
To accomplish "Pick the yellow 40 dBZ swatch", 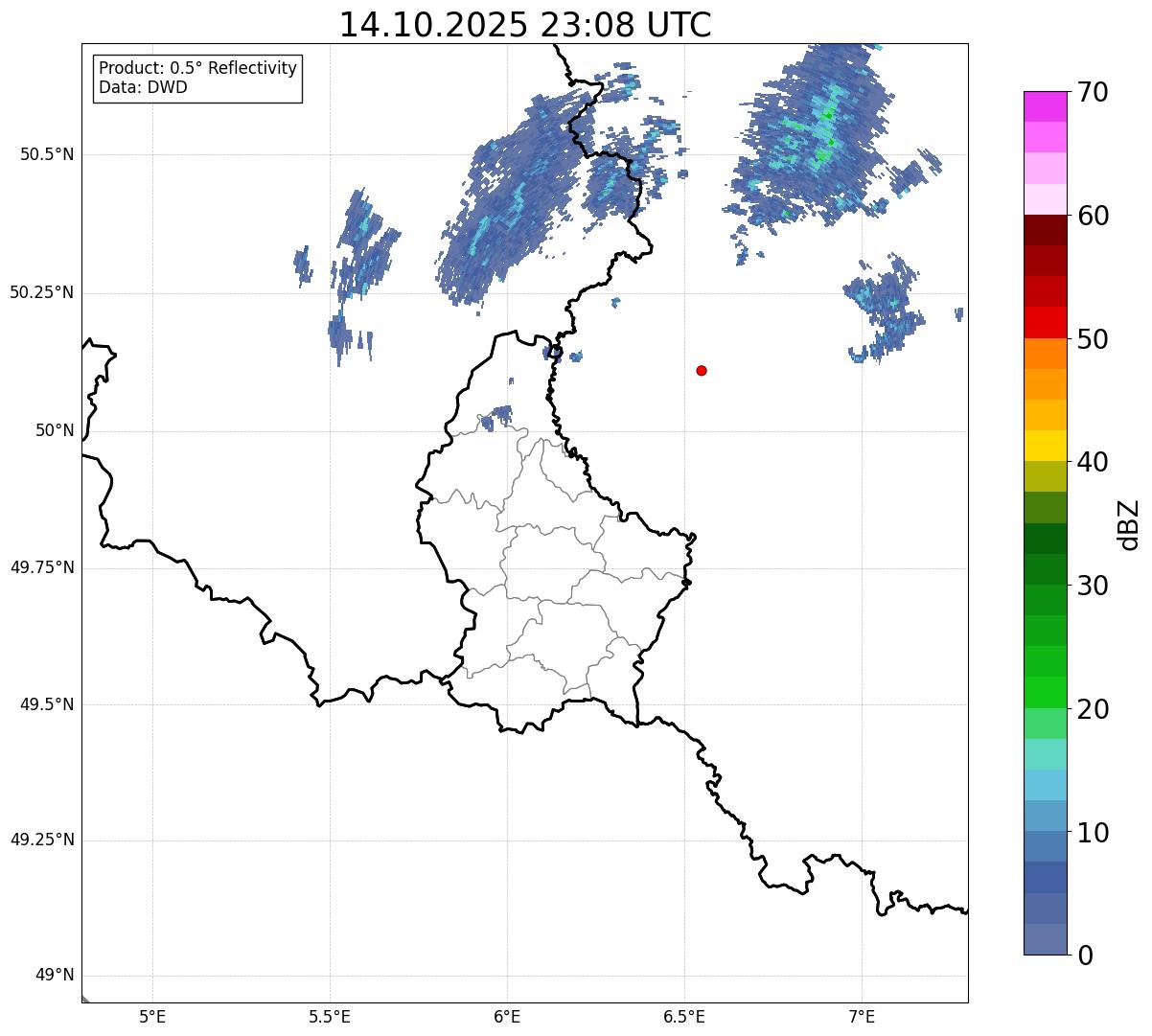I will [1045, 446].
